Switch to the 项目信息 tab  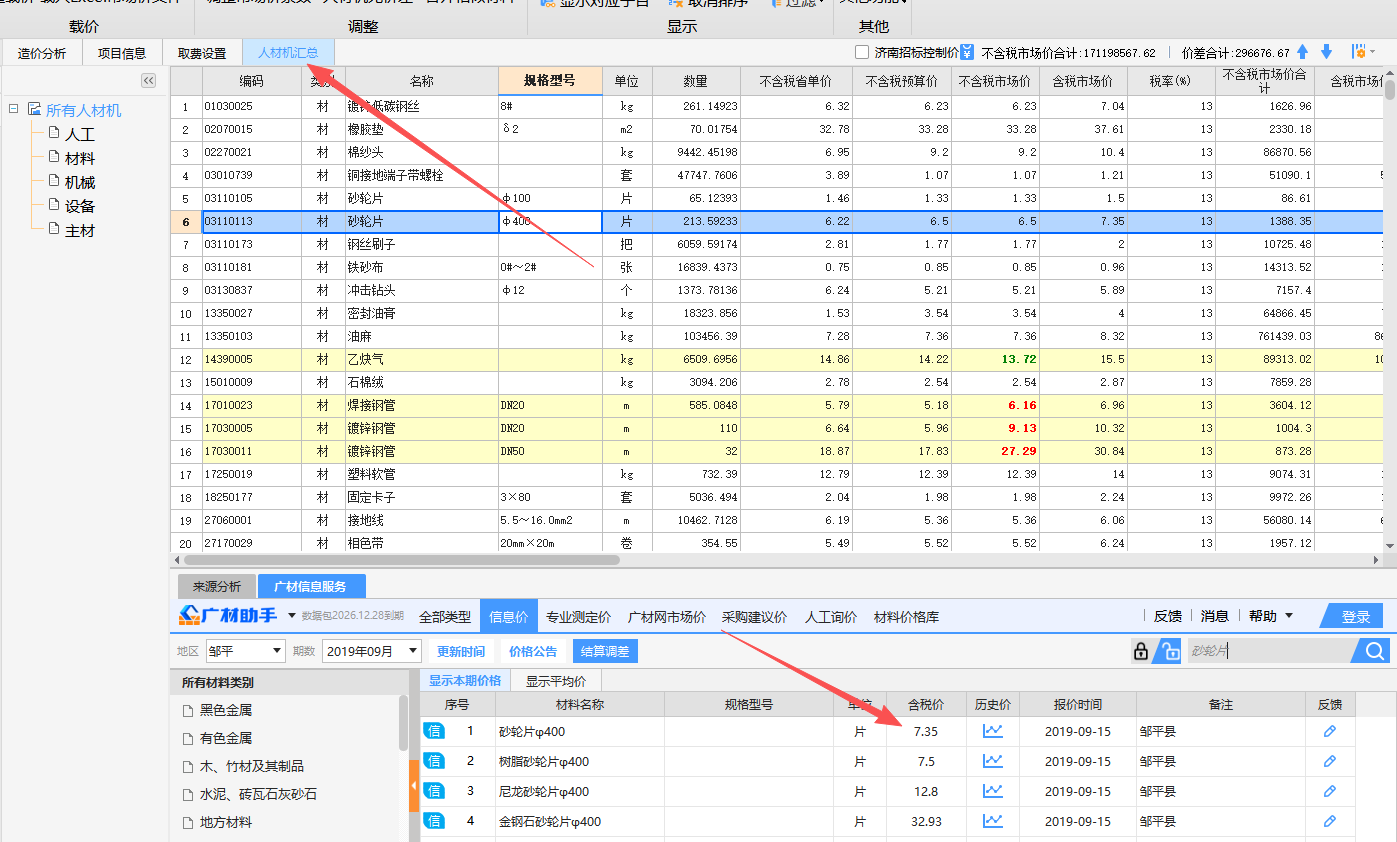122,53
